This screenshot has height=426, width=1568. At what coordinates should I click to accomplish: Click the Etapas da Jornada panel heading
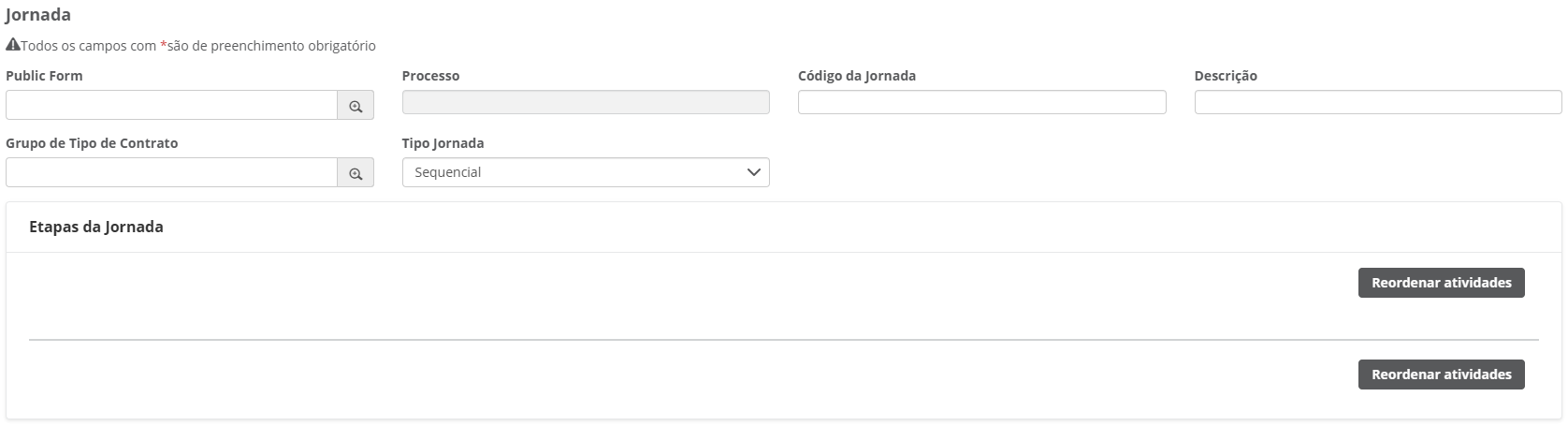pyautogui.click(x=96, y=227)
